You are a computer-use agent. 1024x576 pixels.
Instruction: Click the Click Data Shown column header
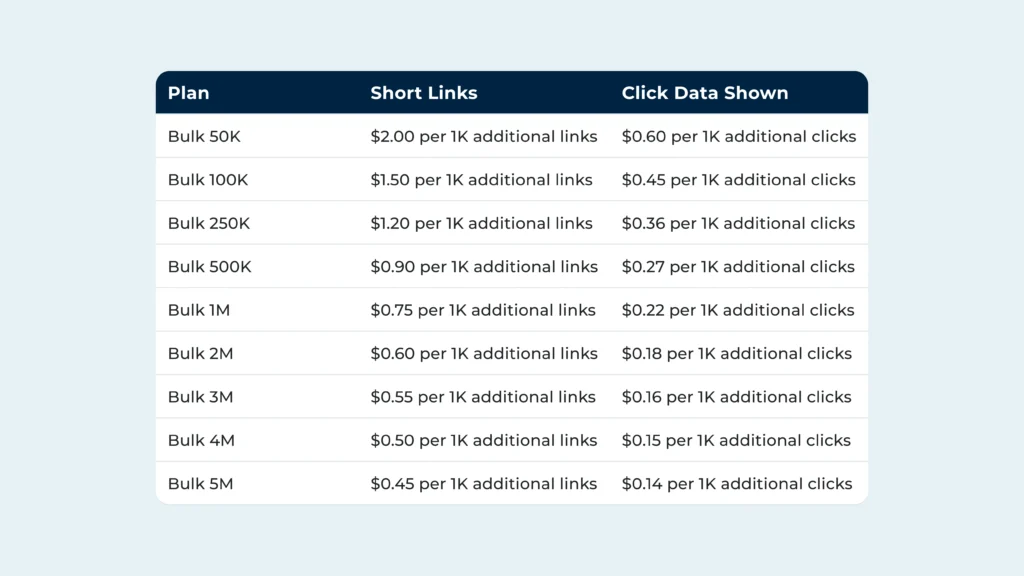point(705,93)
